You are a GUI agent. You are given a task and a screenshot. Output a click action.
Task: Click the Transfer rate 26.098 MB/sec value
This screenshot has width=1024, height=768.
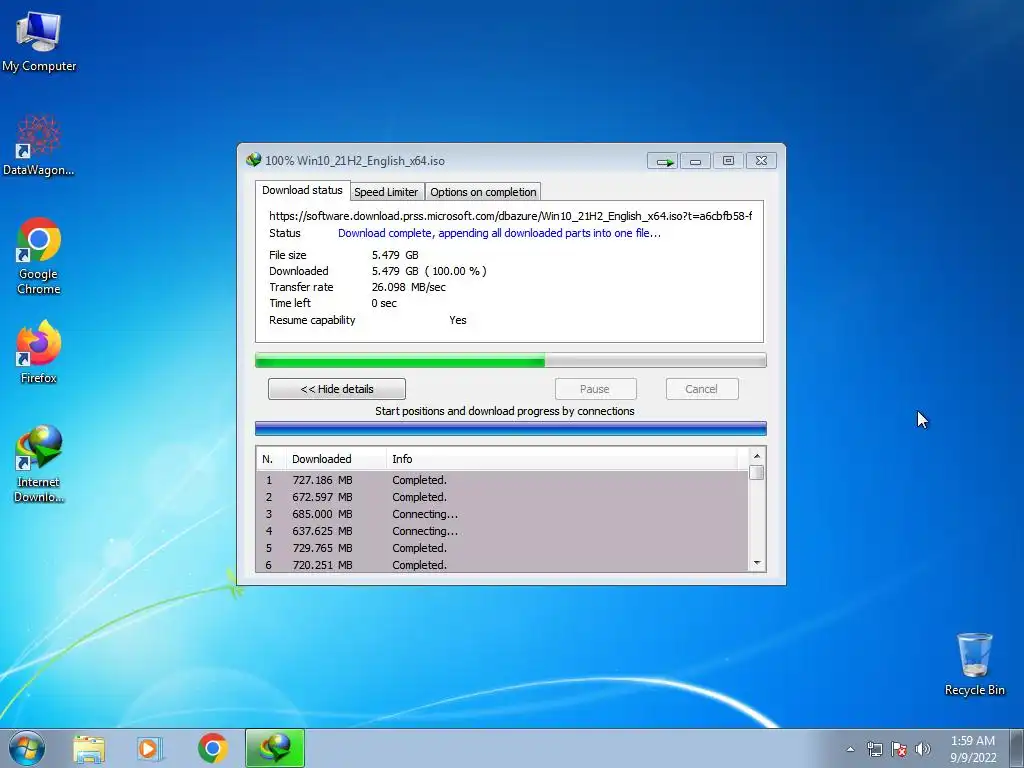tap(409, 287)
